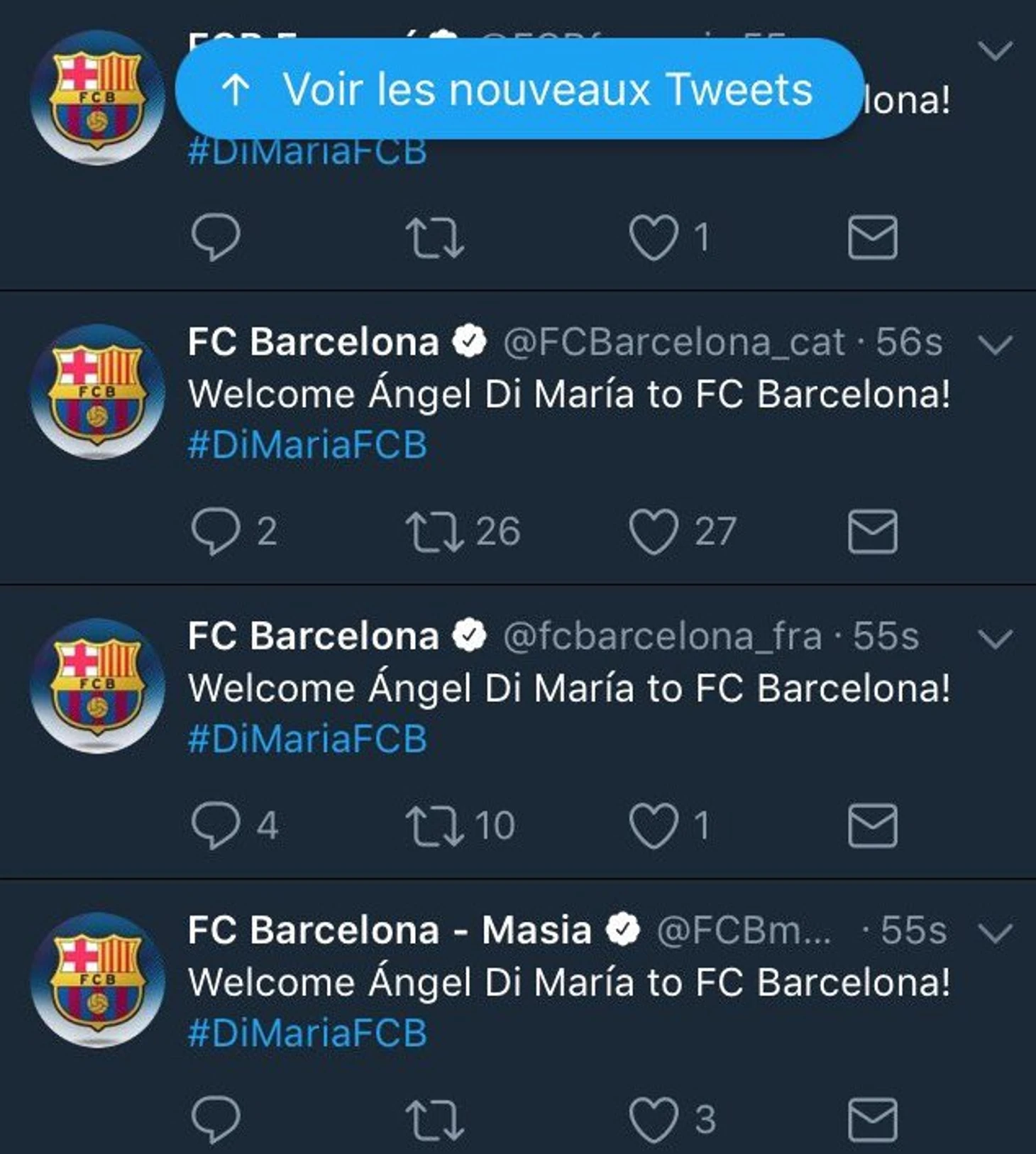Open options chevron for @FCBarcelona_cat tweet

point(995,345)
